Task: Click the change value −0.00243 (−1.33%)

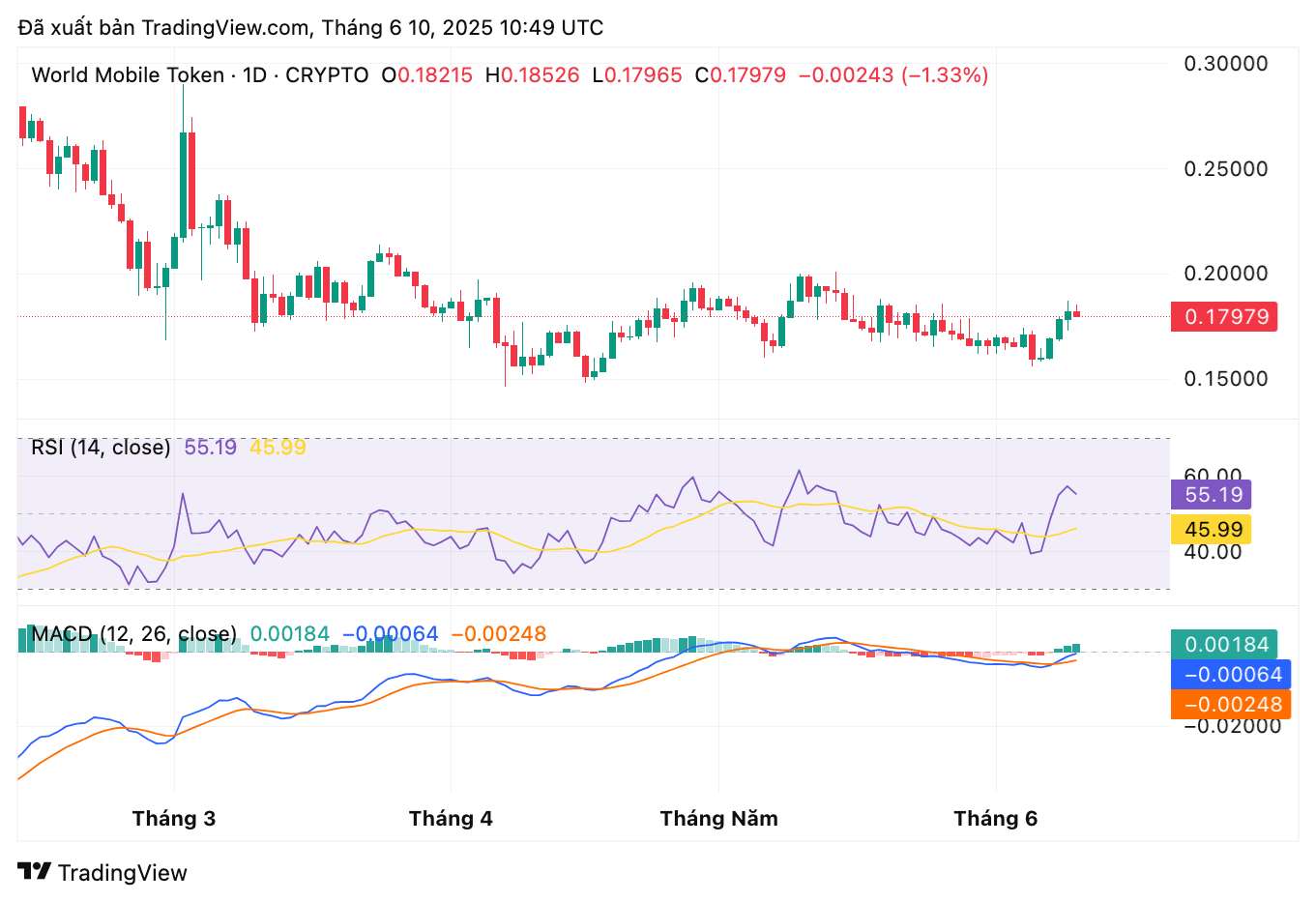Action: click(x=893, y=75)
